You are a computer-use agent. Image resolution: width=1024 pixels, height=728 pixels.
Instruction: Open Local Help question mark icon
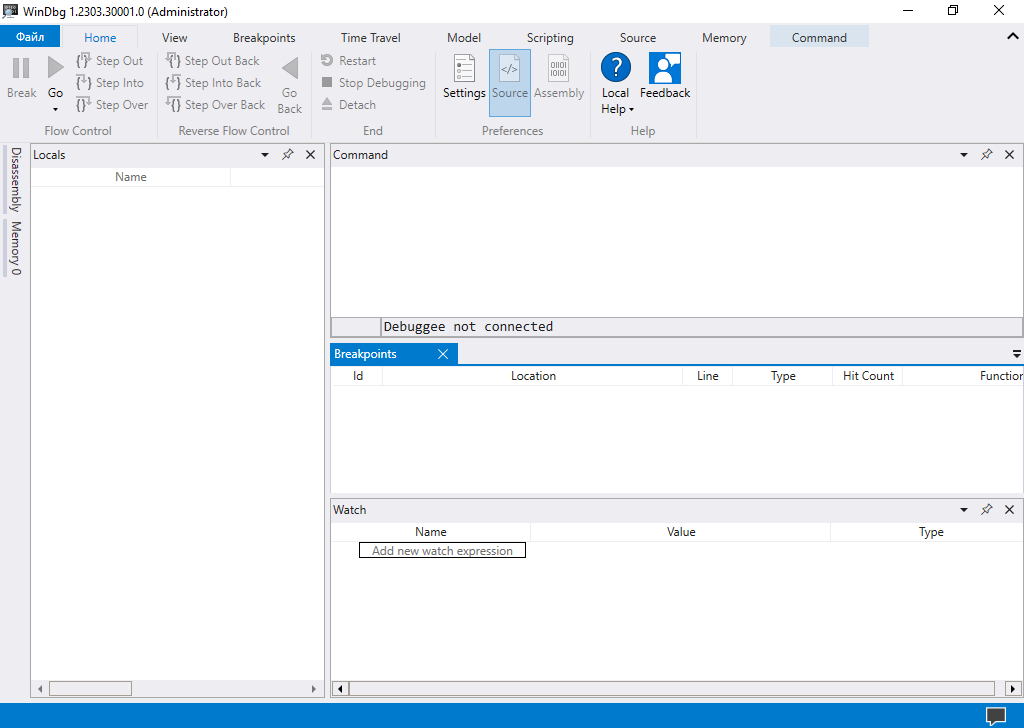tap(615, 67)
